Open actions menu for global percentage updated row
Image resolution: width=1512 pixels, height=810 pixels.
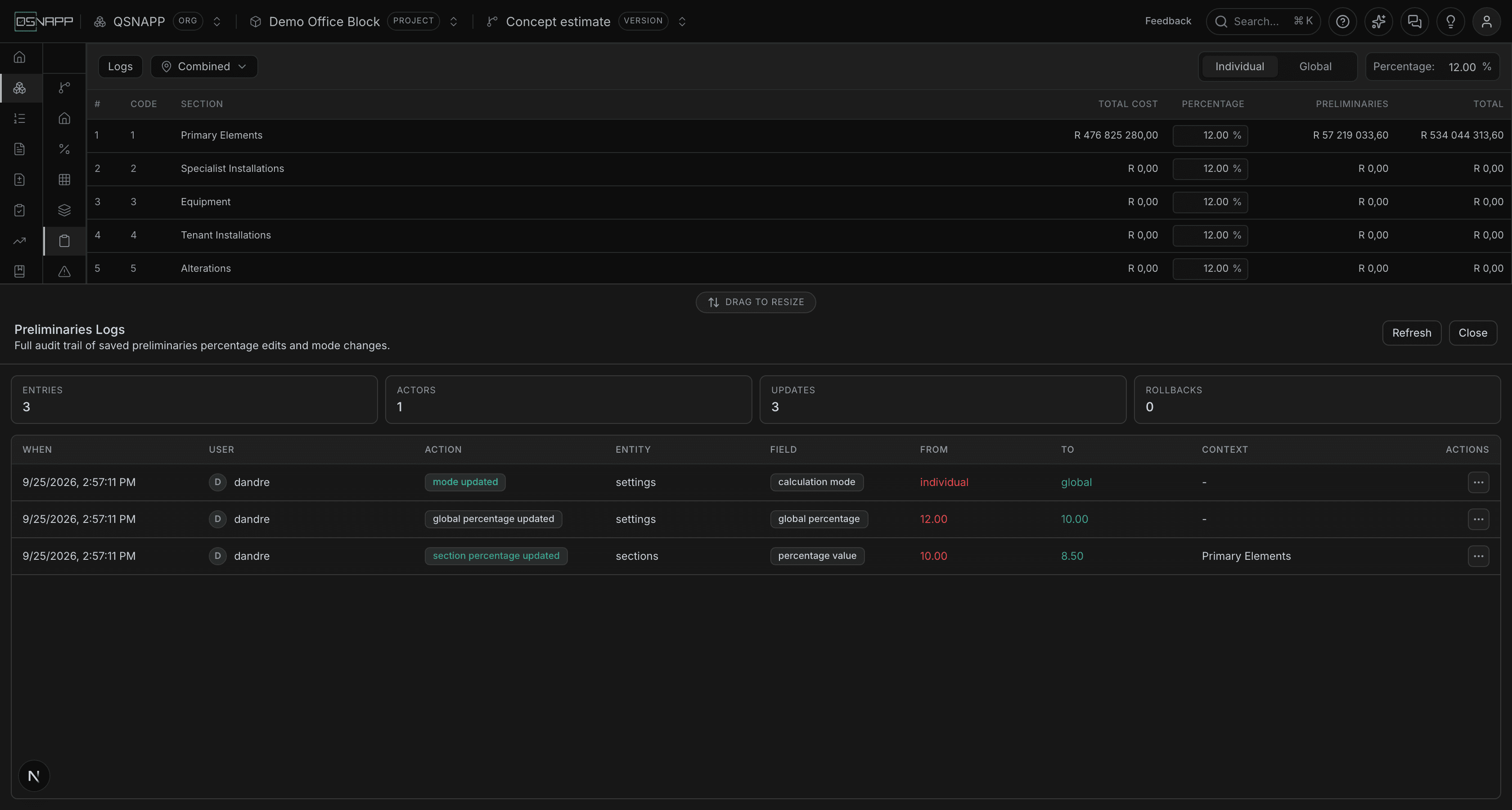(x=1478, y=519)
